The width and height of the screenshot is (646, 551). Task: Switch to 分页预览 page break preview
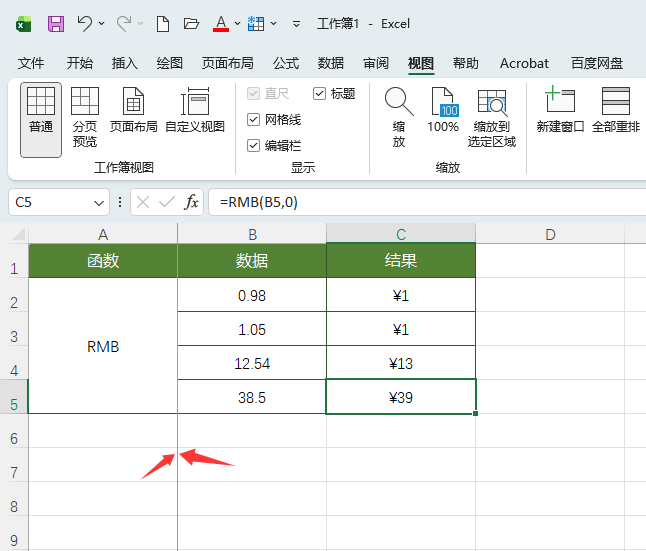85,117
